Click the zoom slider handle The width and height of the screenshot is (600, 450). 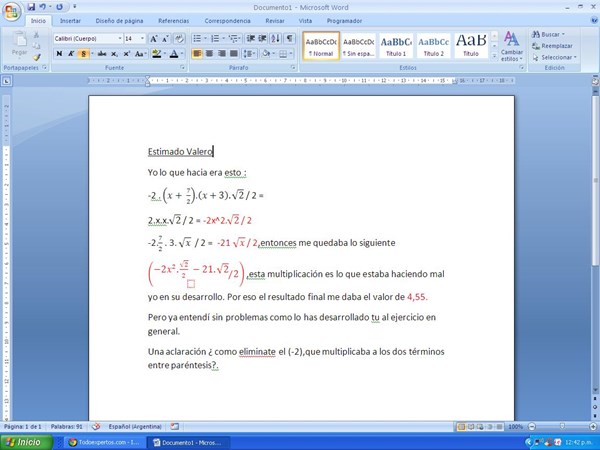tap(562, 426)
